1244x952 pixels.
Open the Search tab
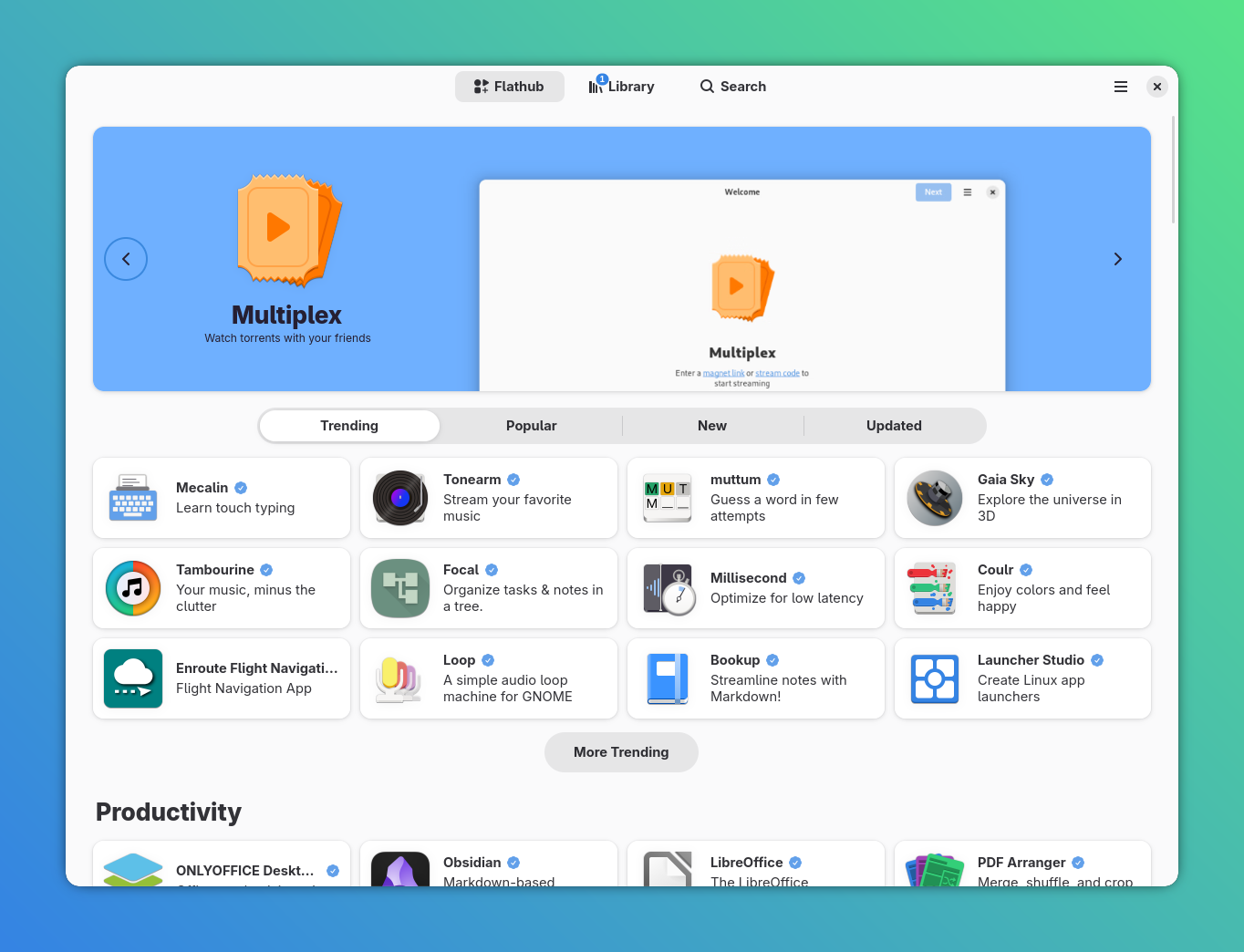733,87
